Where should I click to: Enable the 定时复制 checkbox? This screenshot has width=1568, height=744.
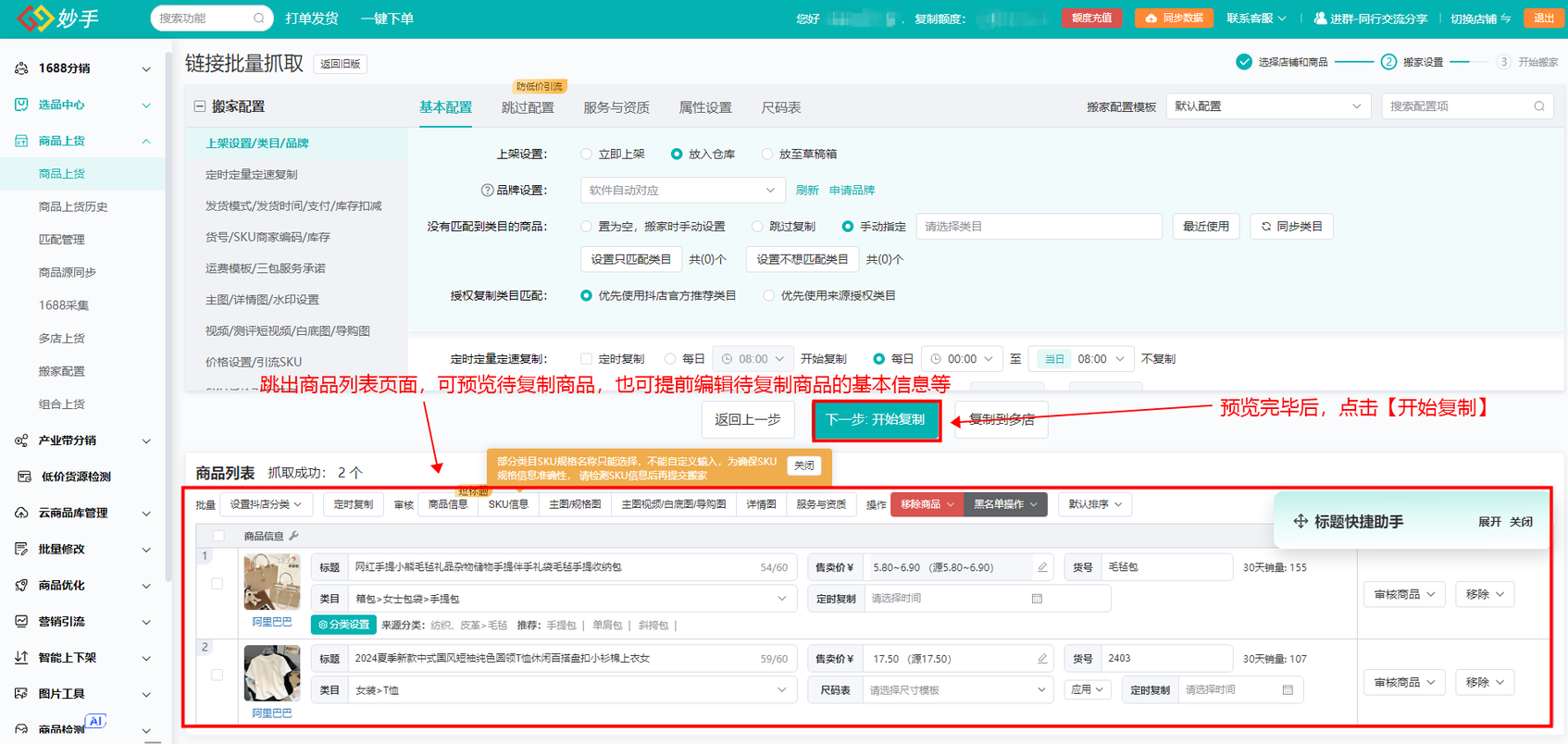(x=586, y=359)
